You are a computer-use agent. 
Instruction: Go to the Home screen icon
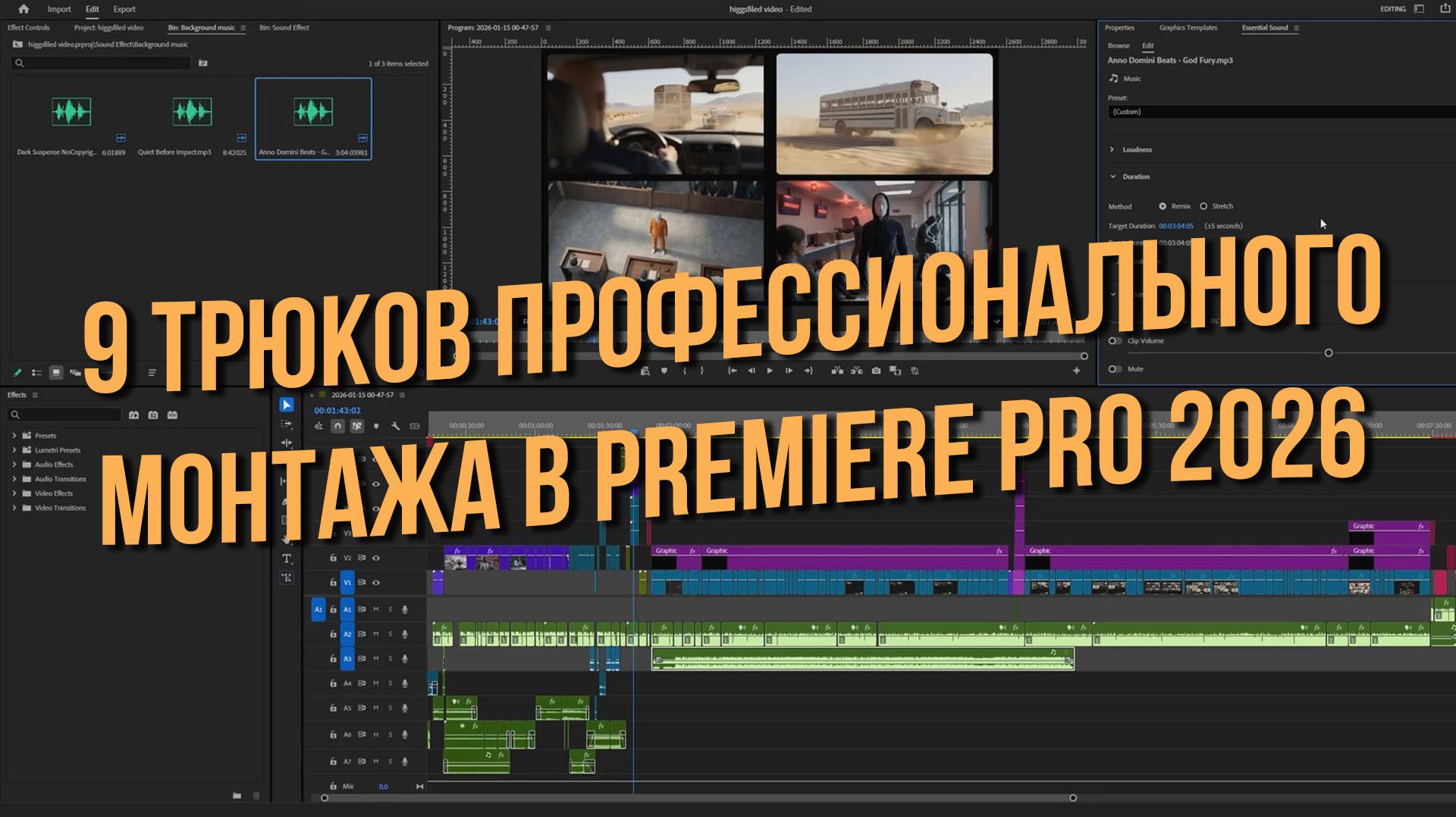pyautogui.click(x=24, y=9)
